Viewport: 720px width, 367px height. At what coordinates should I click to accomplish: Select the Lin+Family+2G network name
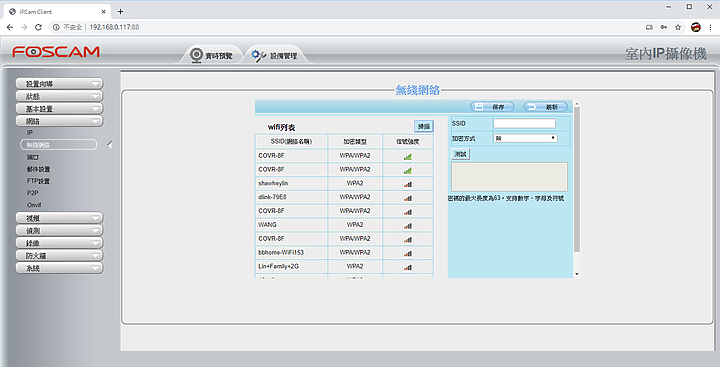coord(279,266)
